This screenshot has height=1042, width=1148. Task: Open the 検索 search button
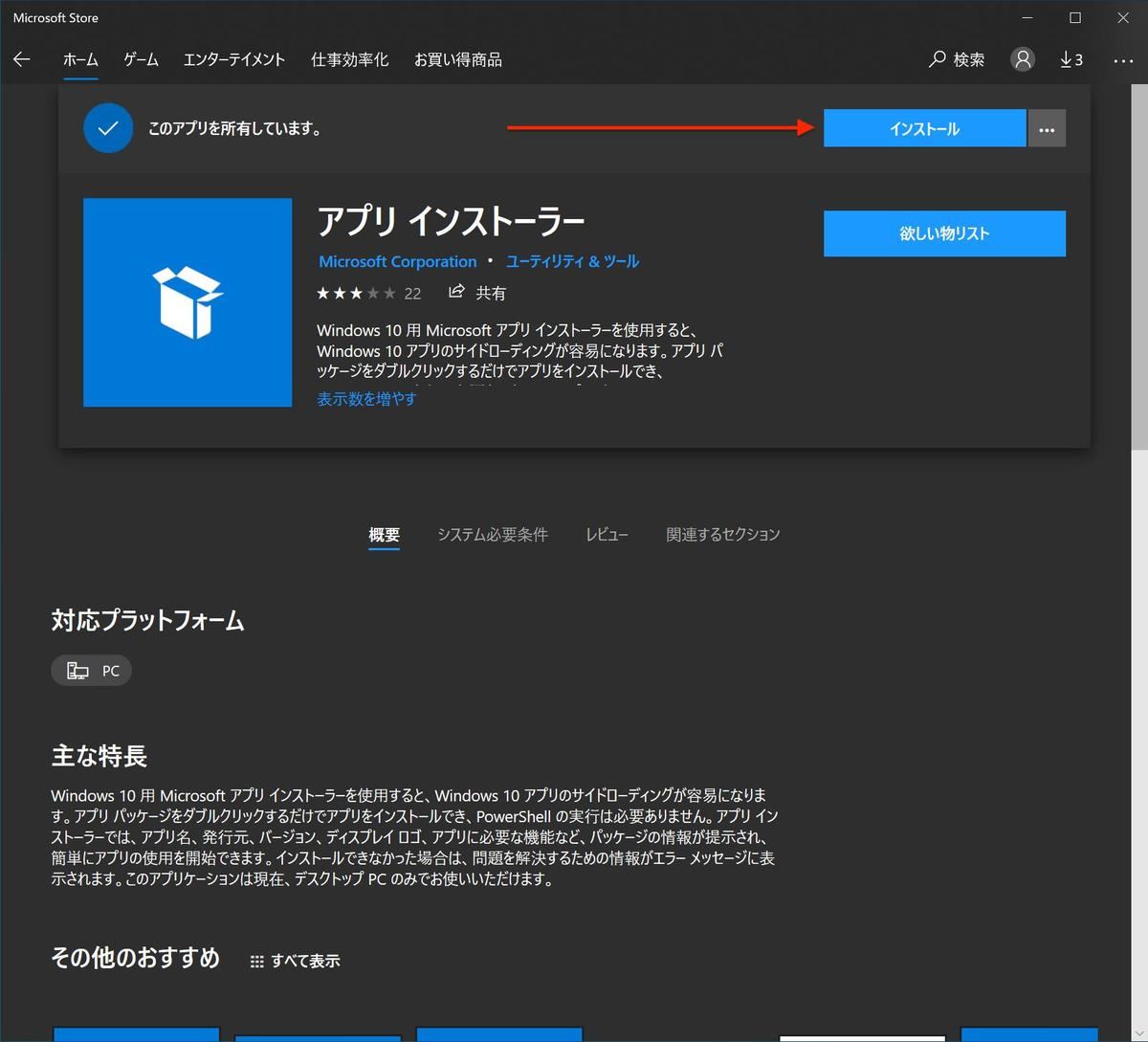click(x=957, y=59)
